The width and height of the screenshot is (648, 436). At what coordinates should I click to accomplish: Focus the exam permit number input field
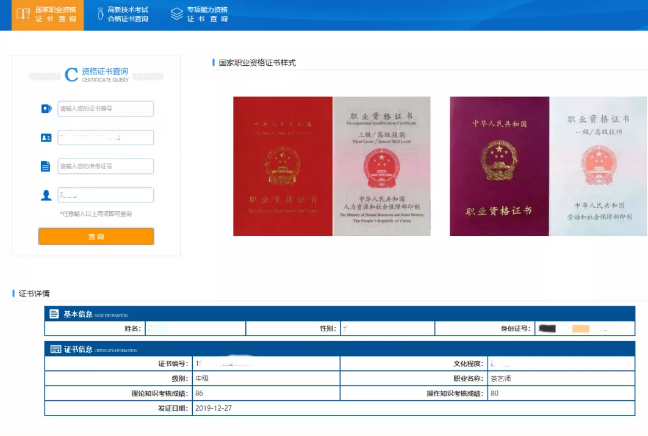click(x=105, y=166)
